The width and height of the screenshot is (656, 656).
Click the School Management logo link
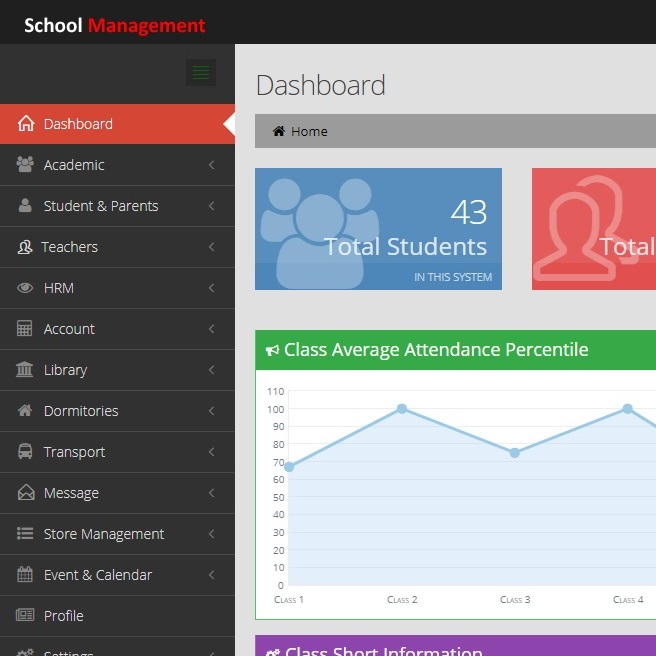pos(115,25)
